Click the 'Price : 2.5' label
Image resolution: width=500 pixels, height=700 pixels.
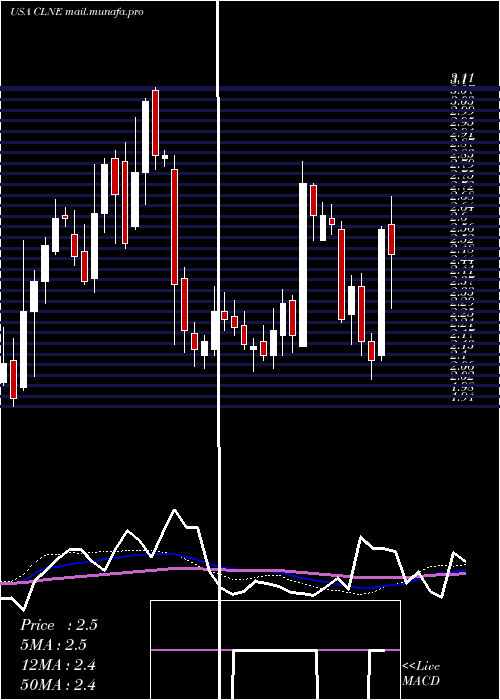pyautogui.click(x=58, y=625)
